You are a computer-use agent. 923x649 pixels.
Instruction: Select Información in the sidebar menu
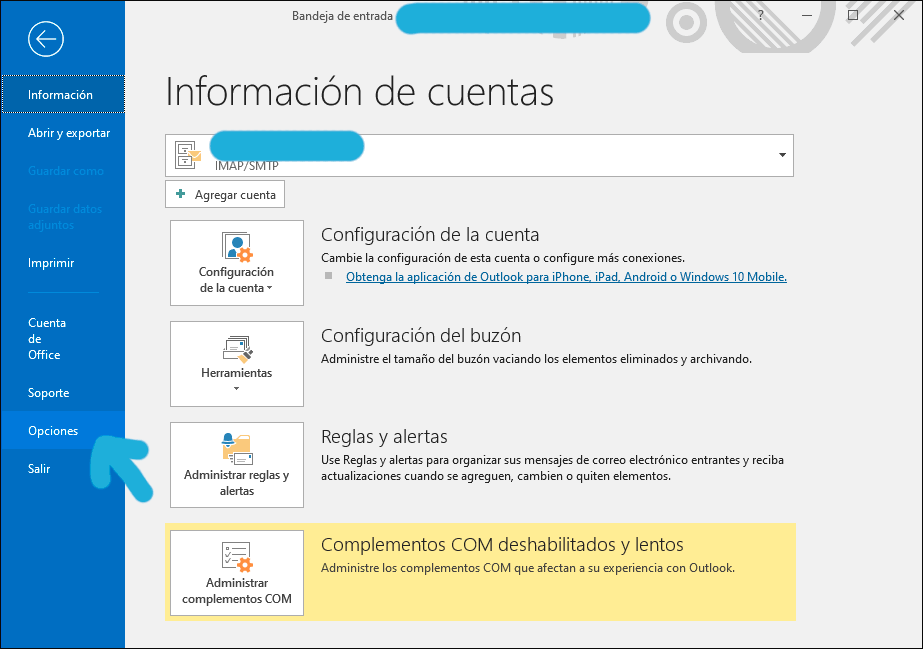(x=63, y=94)
